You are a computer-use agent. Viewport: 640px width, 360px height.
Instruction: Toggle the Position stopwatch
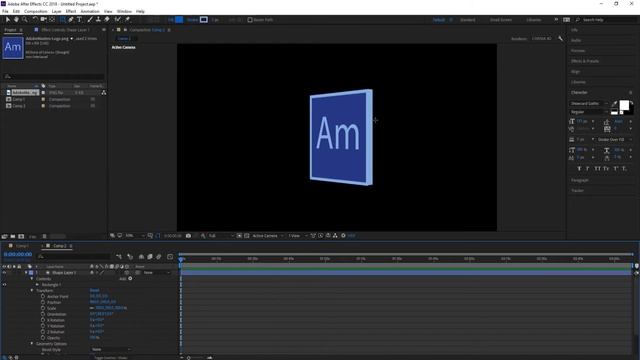click(43, 302)
